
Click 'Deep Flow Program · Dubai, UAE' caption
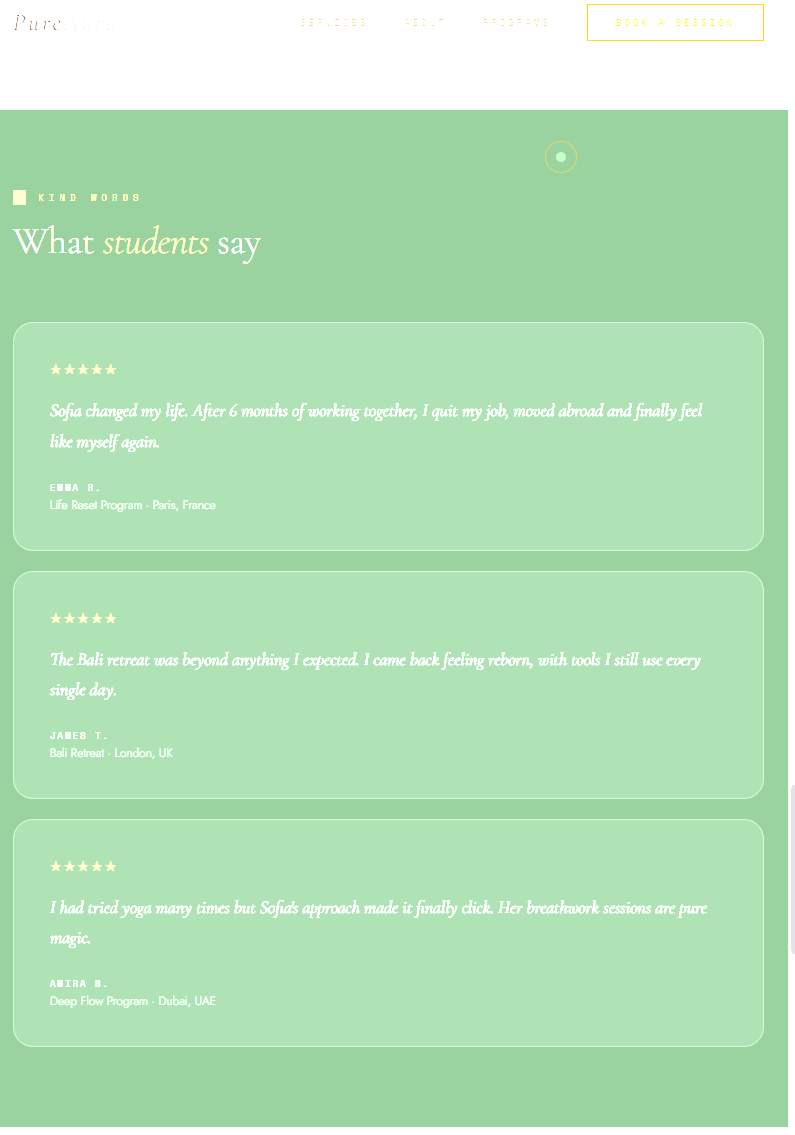click(132, 1001)
